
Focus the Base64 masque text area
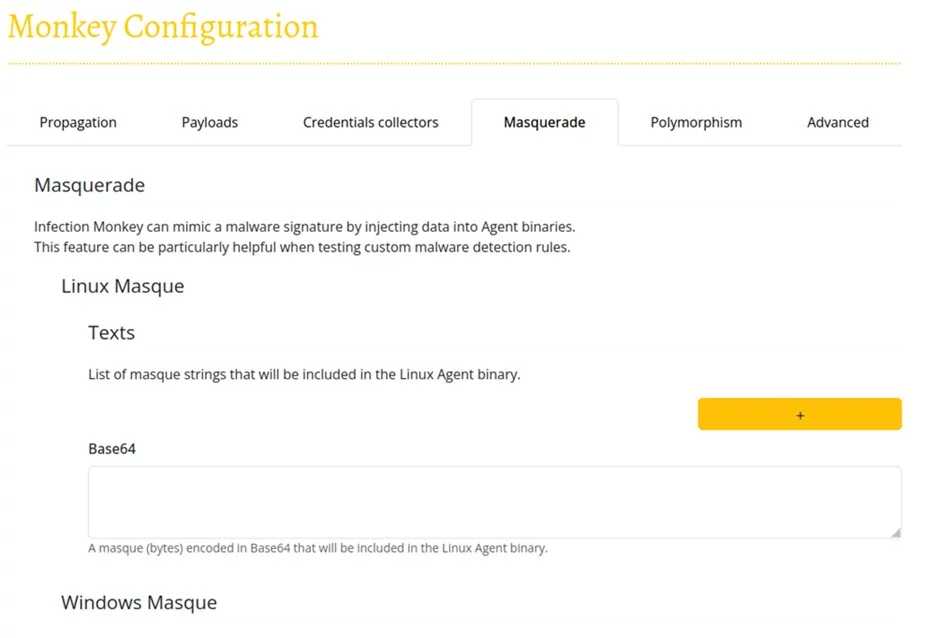point(494,502)
